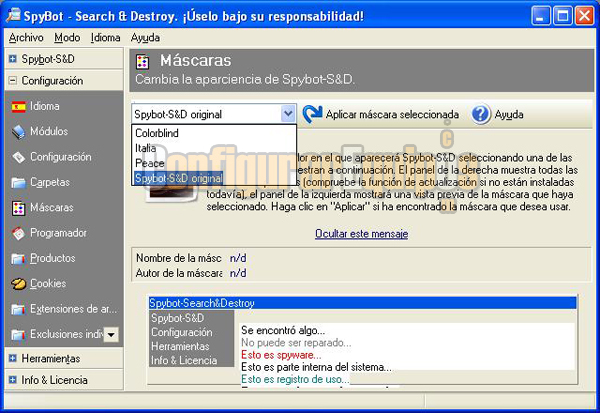This screenshot has height=413, width=600.
Task: Click the Configuración tag icon in sidebar
Action: pyautogui.click(x=18, y=157)
